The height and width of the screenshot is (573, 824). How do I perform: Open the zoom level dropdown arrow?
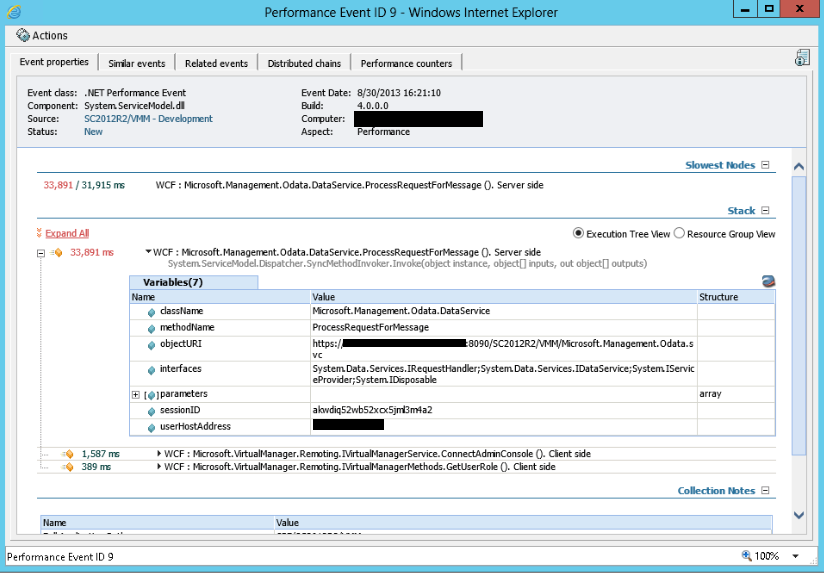(795, 556)
